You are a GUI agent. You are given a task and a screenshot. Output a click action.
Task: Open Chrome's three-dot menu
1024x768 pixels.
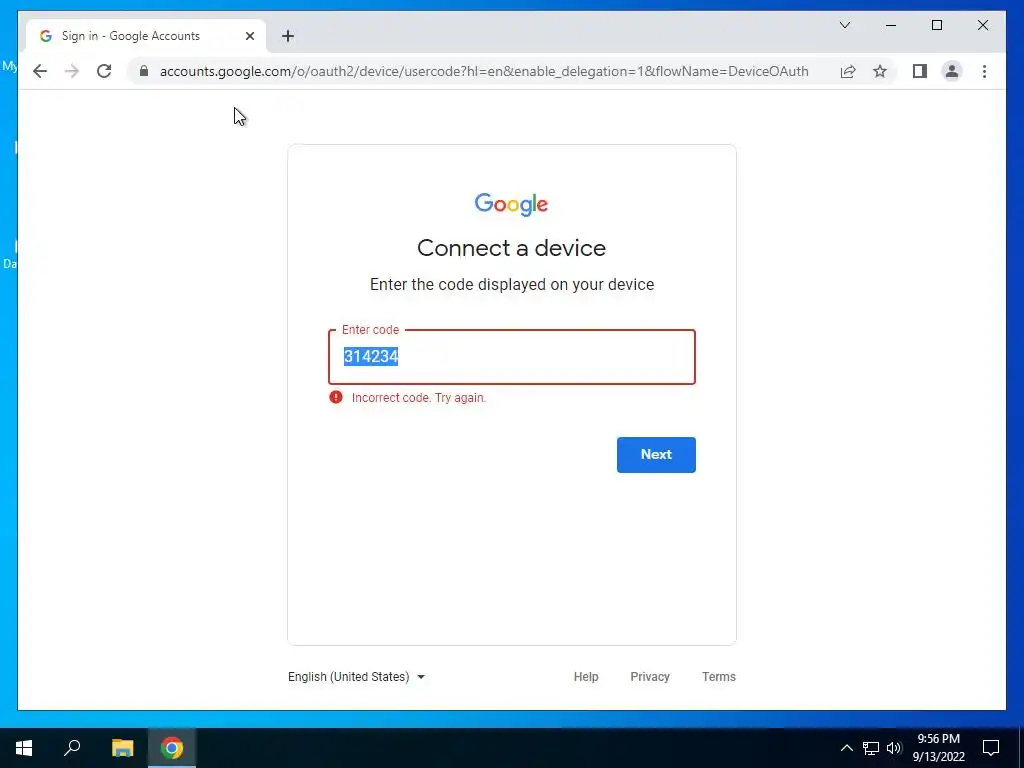coord(984,71)
